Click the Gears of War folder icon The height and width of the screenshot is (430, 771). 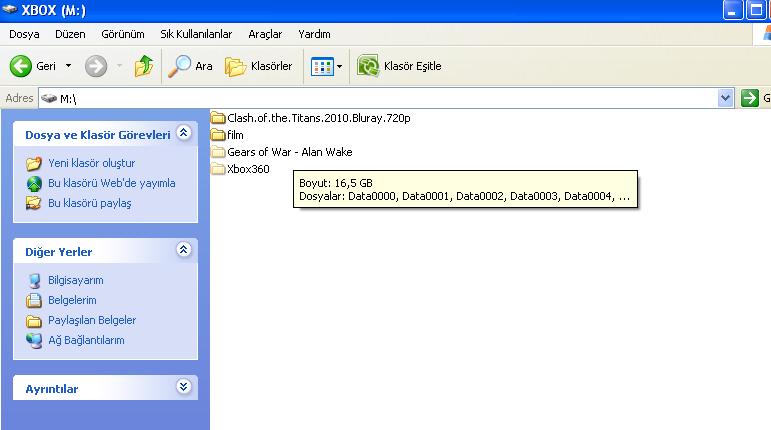coord(218,152)
